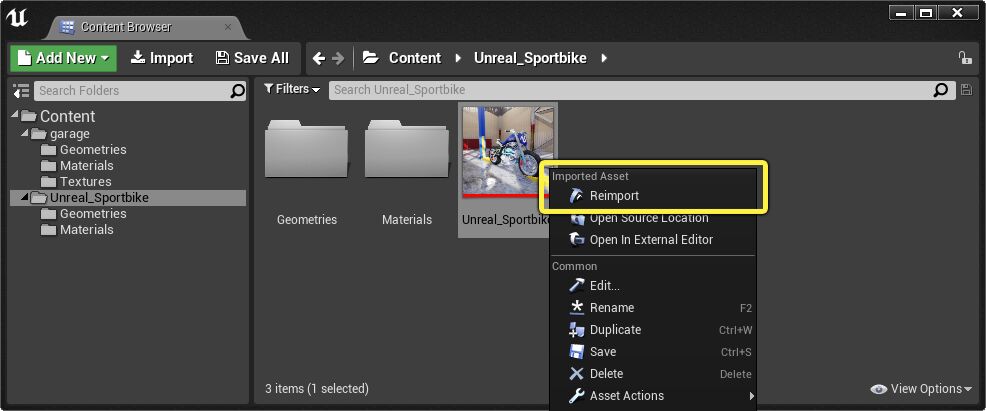Viewport: 986px width, 411px height.
Task: Select Materials under garage
Action: coord(87,165)
